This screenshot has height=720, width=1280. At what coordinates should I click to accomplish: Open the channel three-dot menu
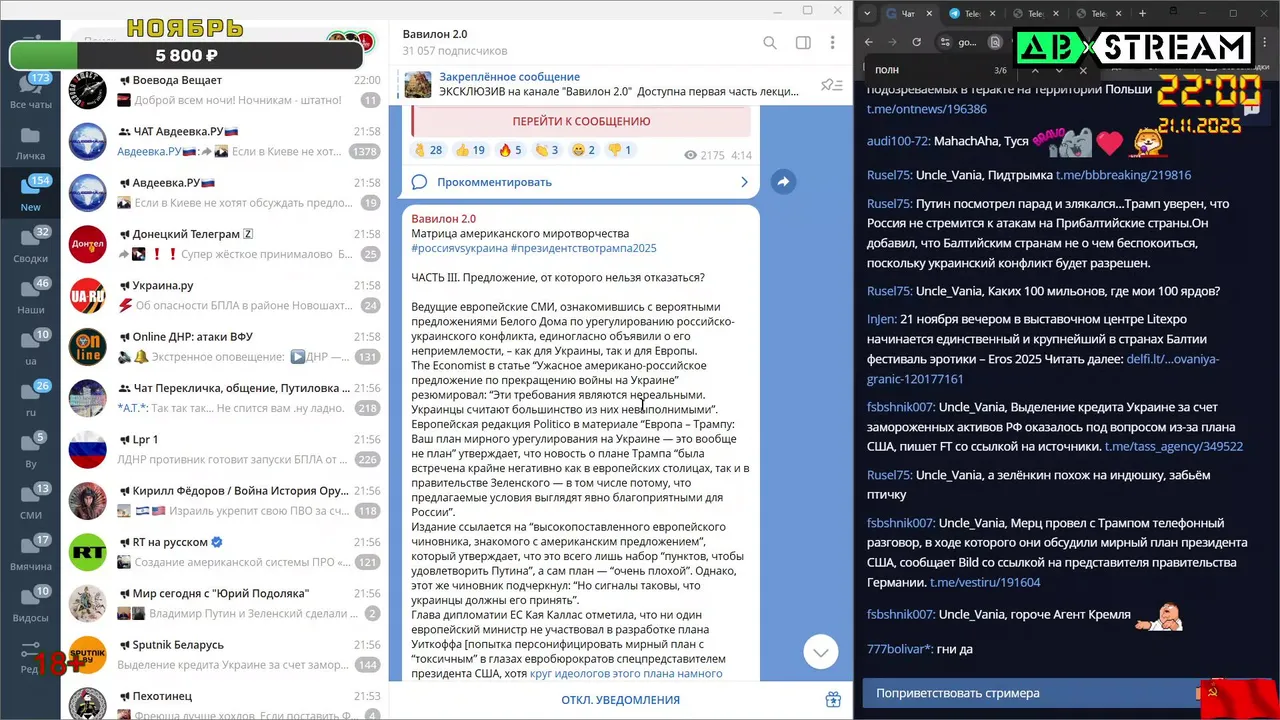(832, 43)
